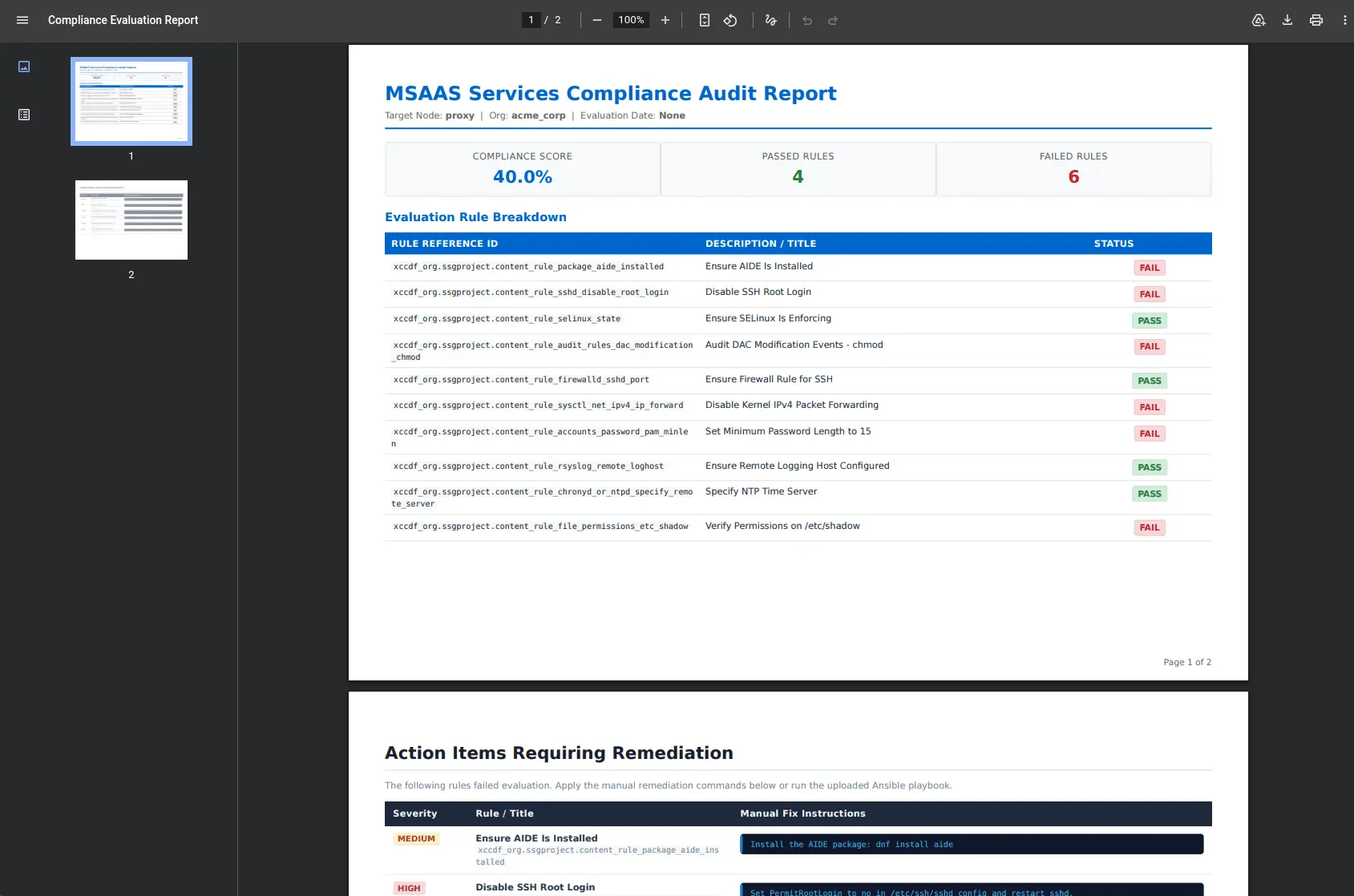The height and width of the screenshot is (896, 1354).
Task: Click the page number input field
Action: pos(531,20)
